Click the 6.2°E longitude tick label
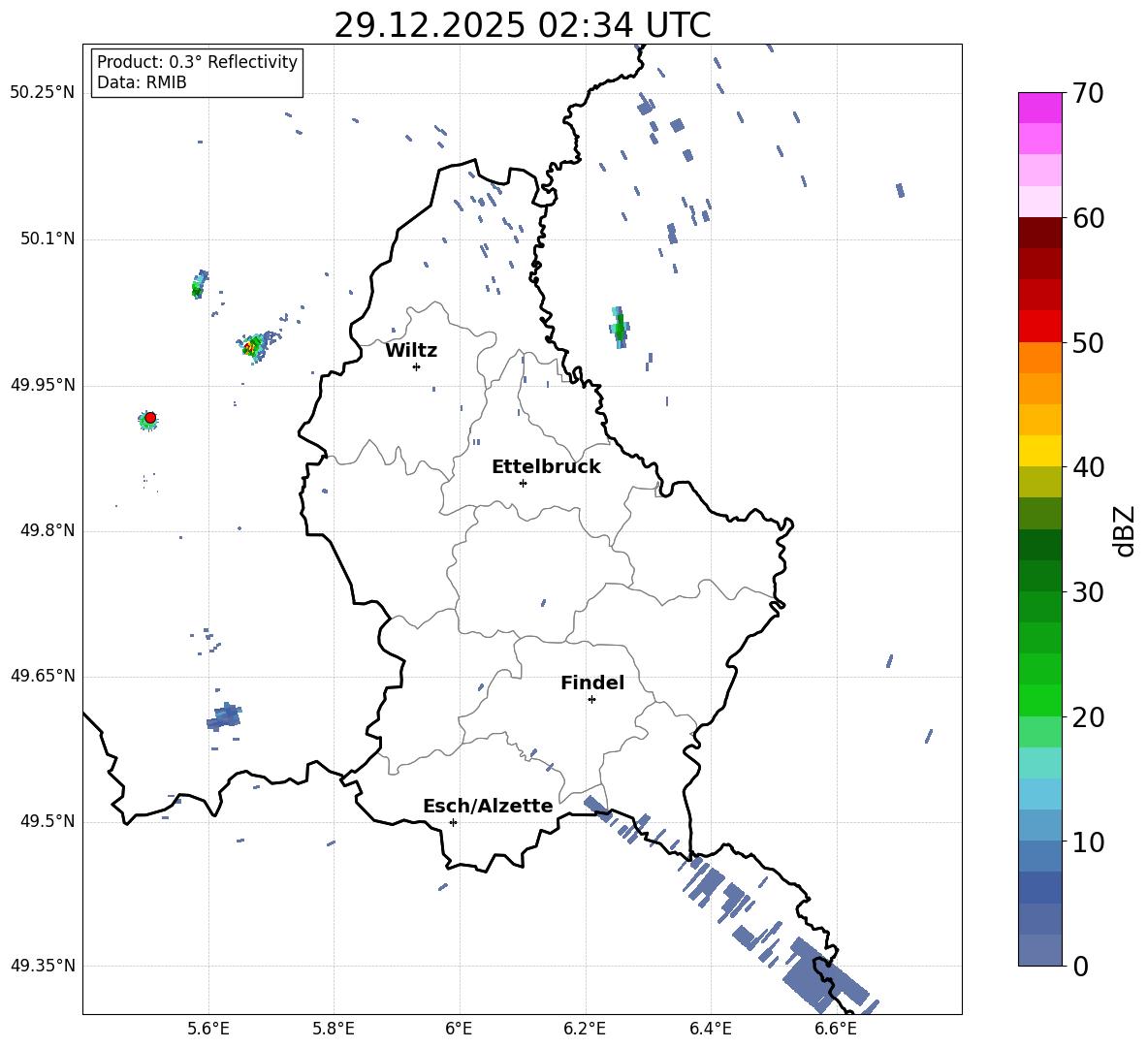 (586, 1029)
